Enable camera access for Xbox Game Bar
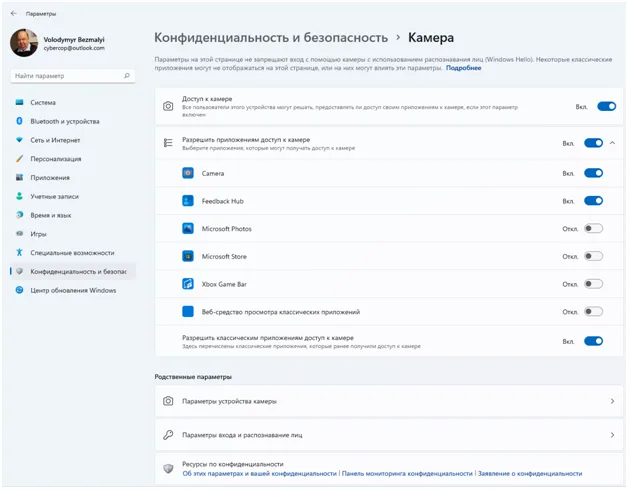Screen dimensions: 630x491 point(593,284)
